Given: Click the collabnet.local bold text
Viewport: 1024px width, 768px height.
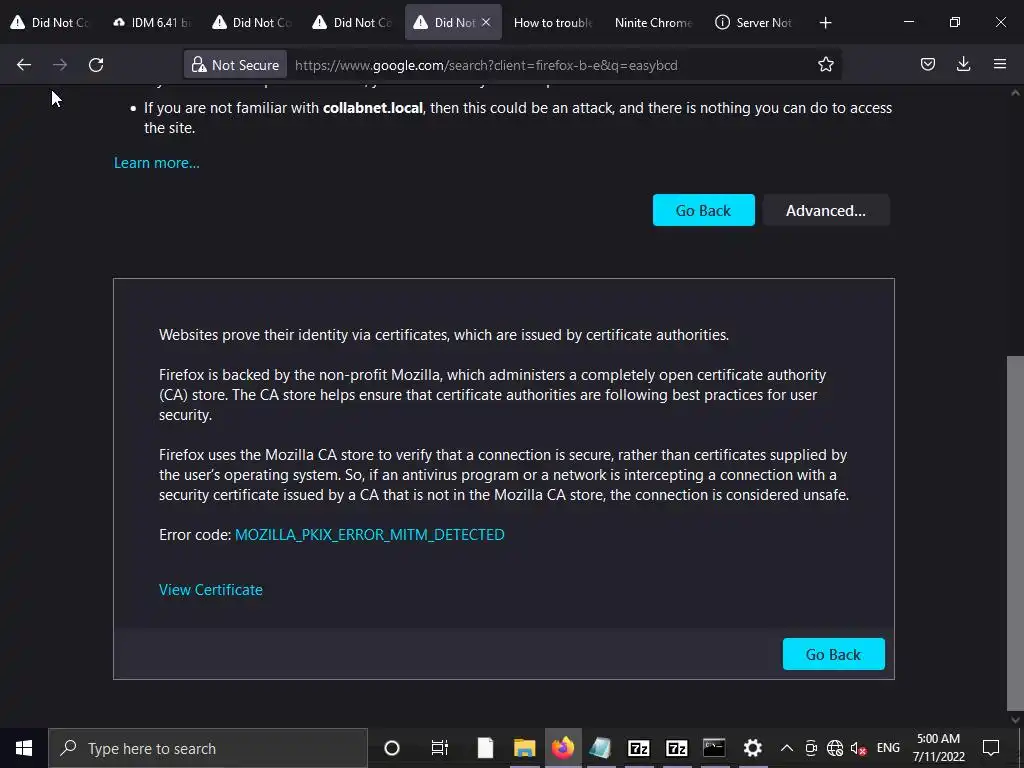Looking at the screenshot, I should [x=373, y=108].
